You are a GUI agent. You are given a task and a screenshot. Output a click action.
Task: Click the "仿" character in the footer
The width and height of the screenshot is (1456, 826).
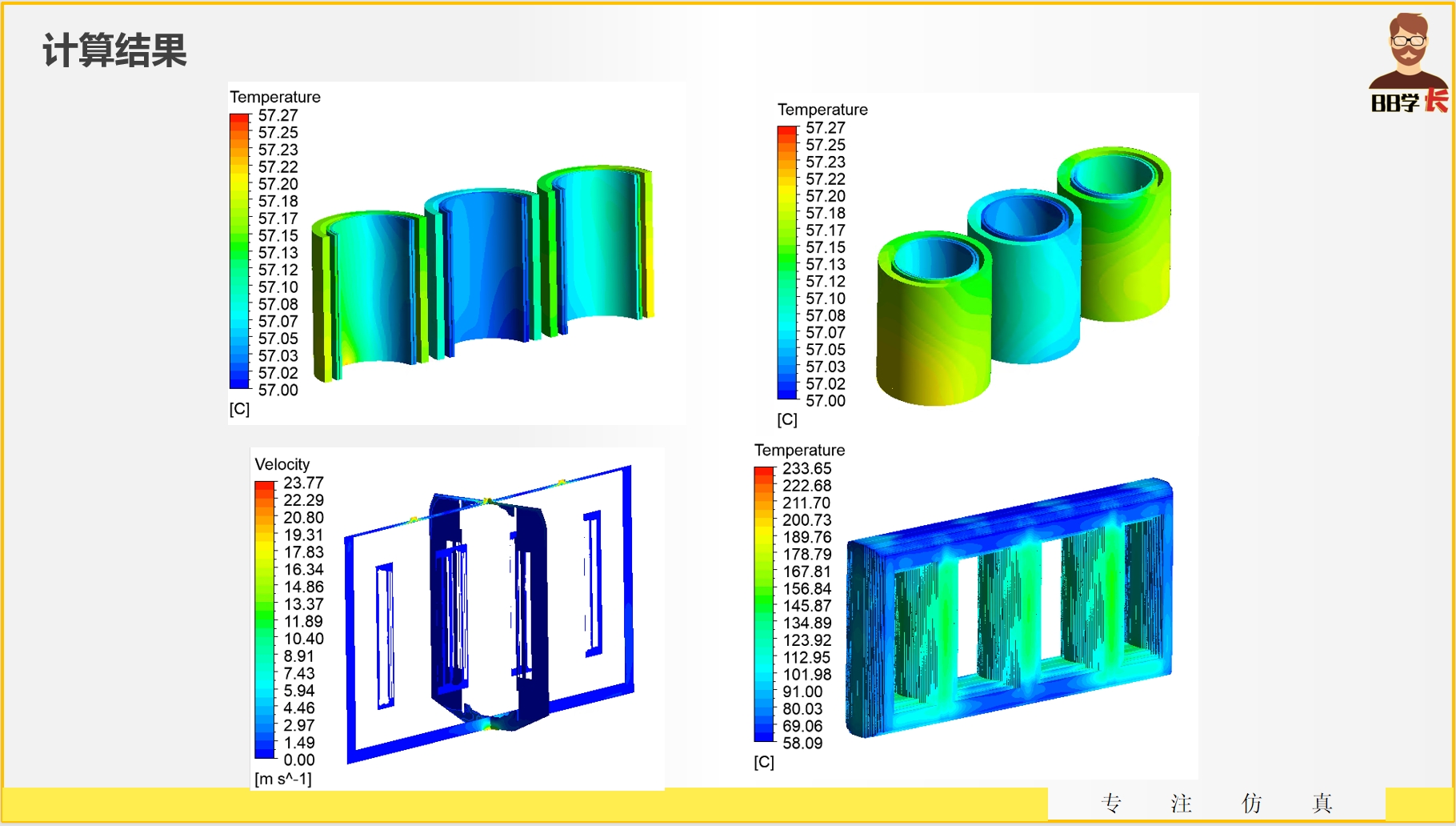click(1251, 803)
